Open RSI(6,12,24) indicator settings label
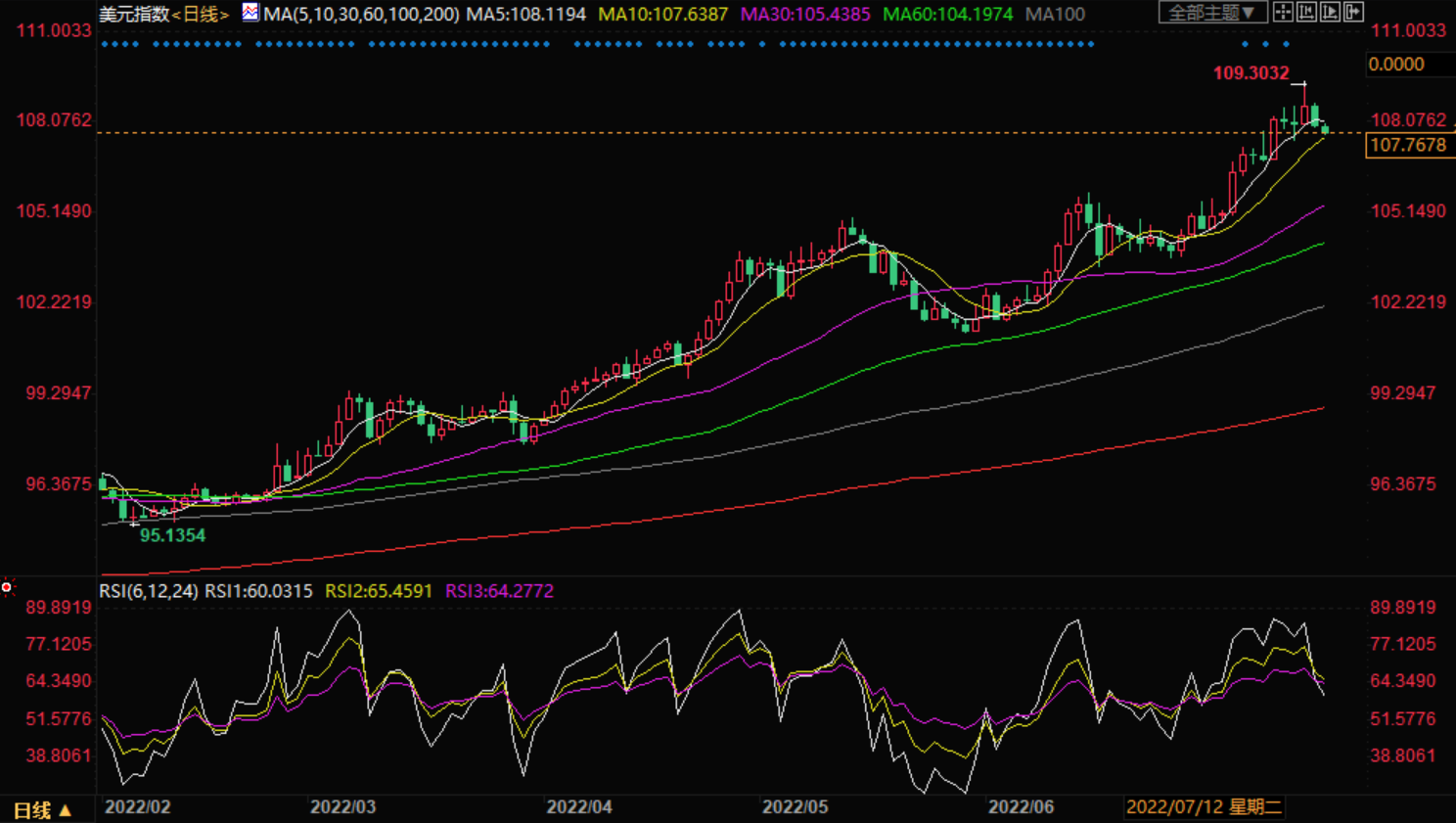 pos(148,591)
